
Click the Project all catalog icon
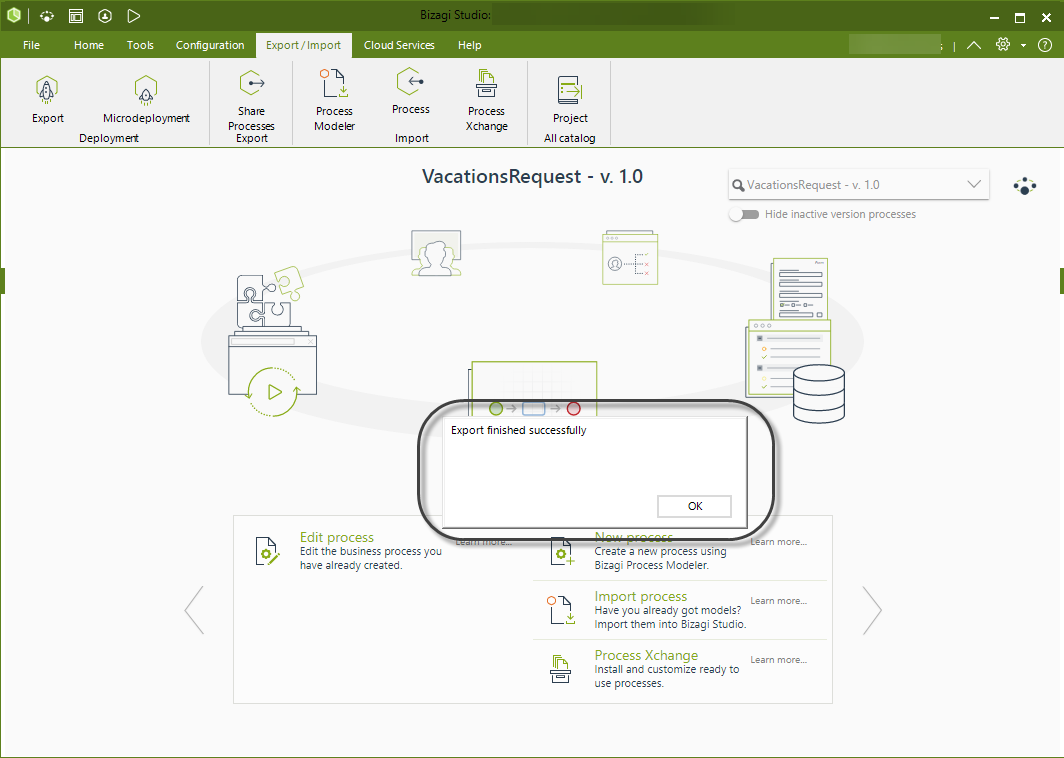pos(570,90)
